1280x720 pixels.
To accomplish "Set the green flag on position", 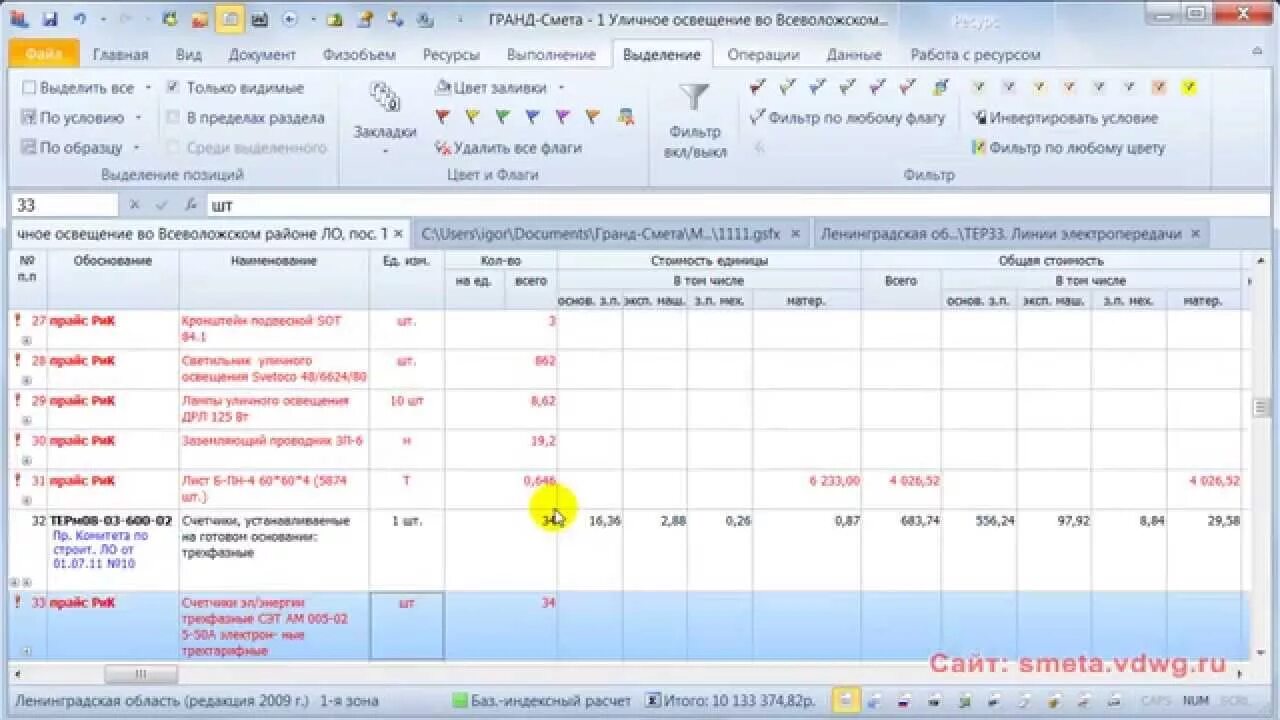I will 502,117.
